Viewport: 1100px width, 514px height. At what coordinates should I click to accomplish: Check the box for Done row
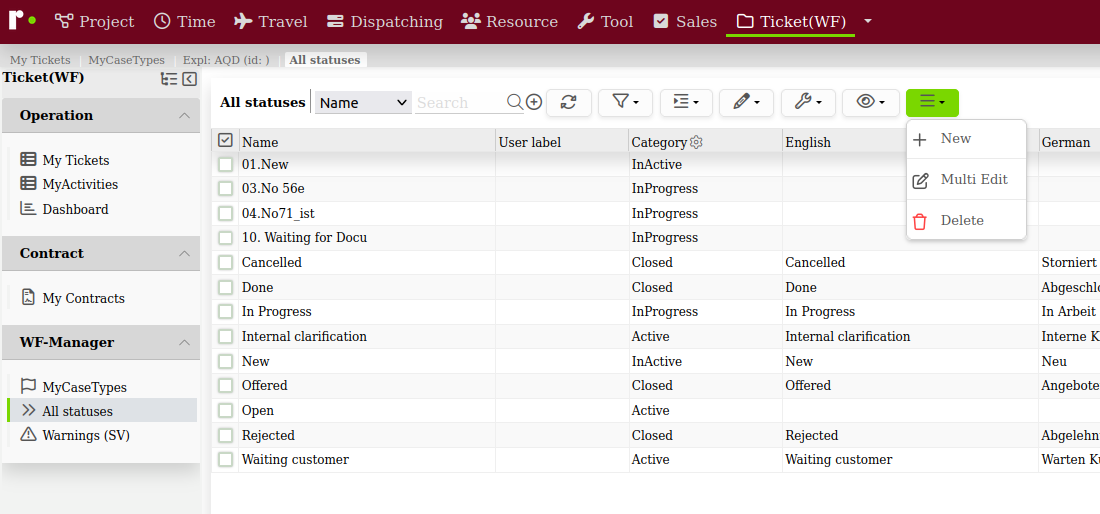[225, 288]
